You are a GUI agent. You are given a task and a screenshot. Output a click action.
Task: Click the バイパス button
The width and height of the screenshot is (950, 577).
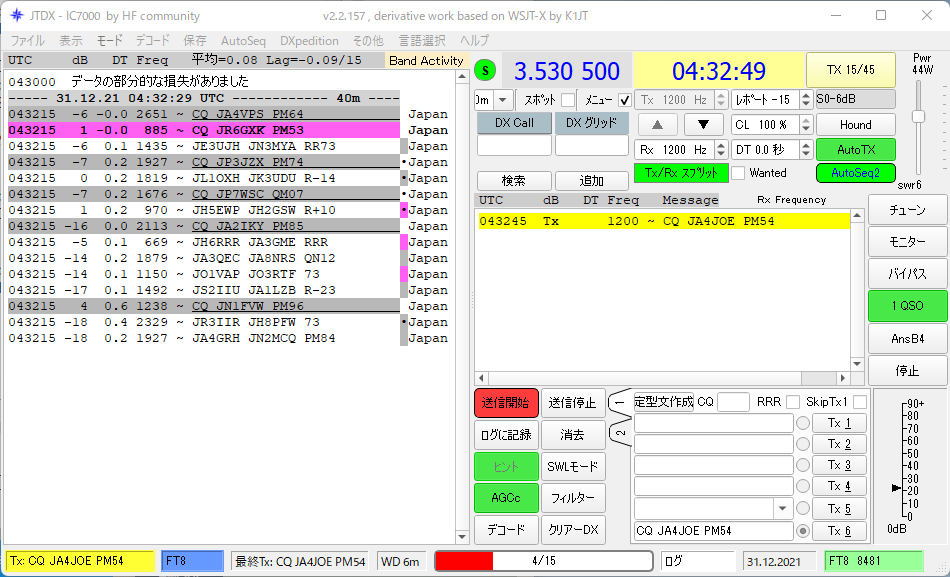coord(907,274)
